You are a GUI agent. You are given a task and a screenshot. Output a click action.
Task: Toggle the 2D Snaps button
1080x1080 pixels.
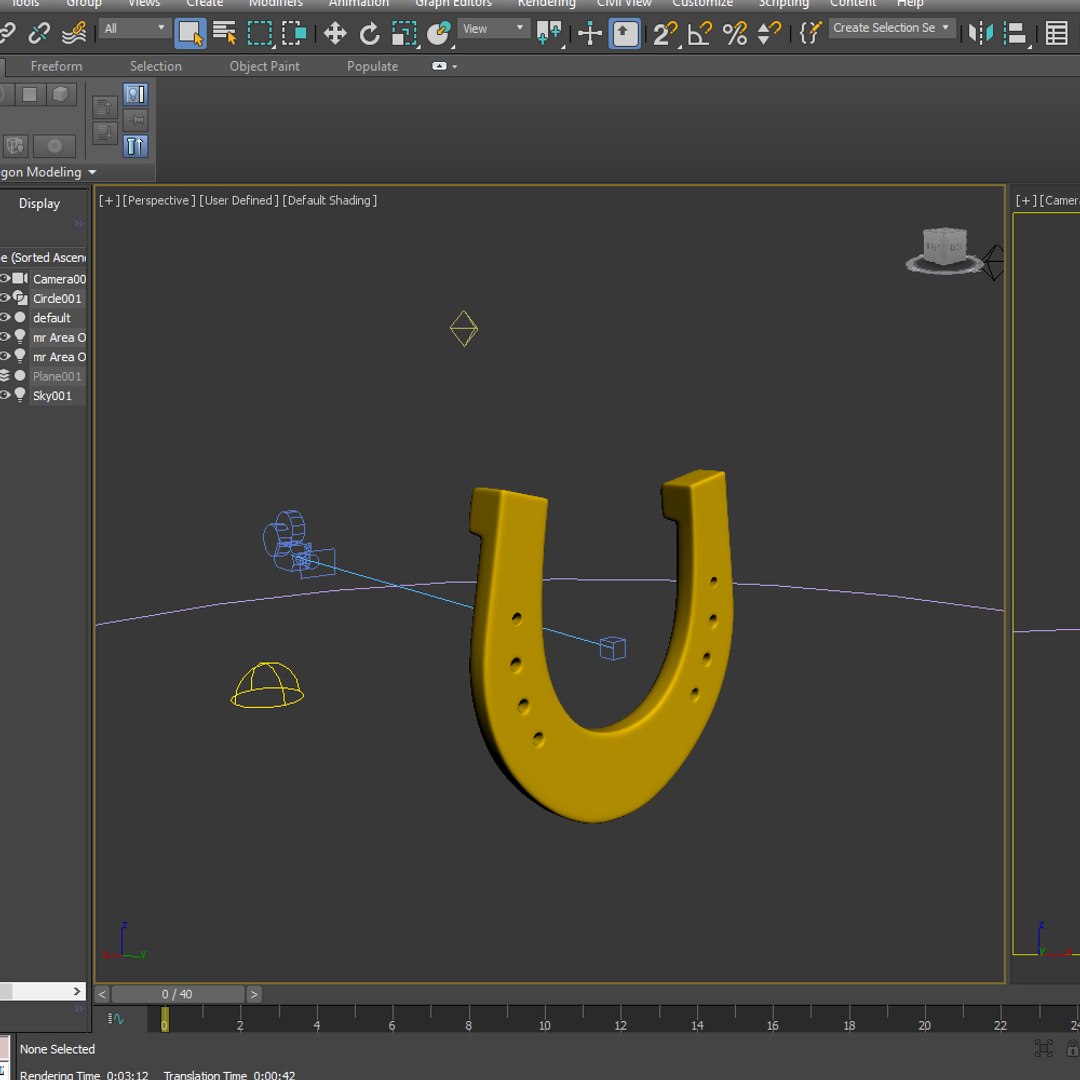pos(666,33)
